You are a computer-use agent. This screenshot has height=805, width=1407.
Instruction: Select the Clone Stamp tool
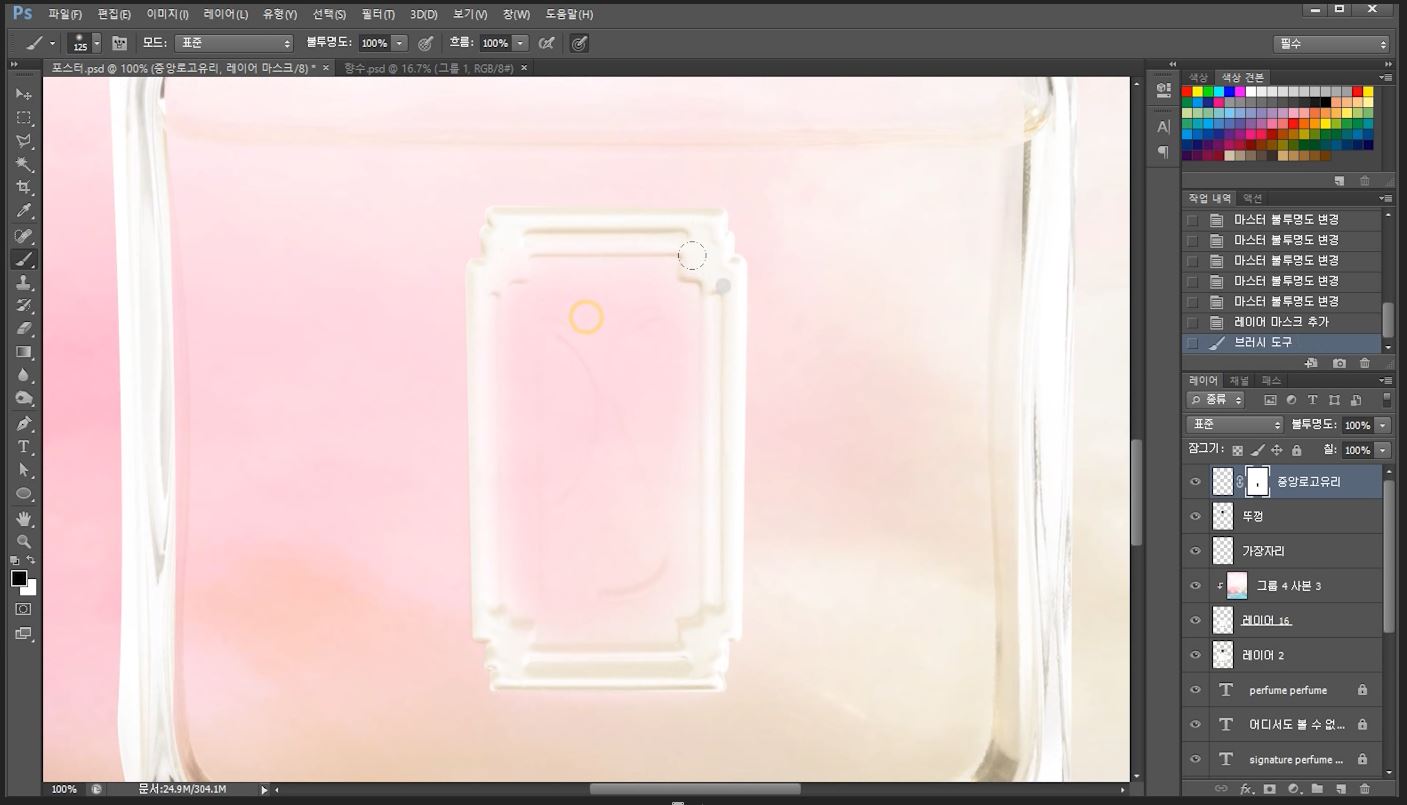pyautogui.click(x=24, y=283)
